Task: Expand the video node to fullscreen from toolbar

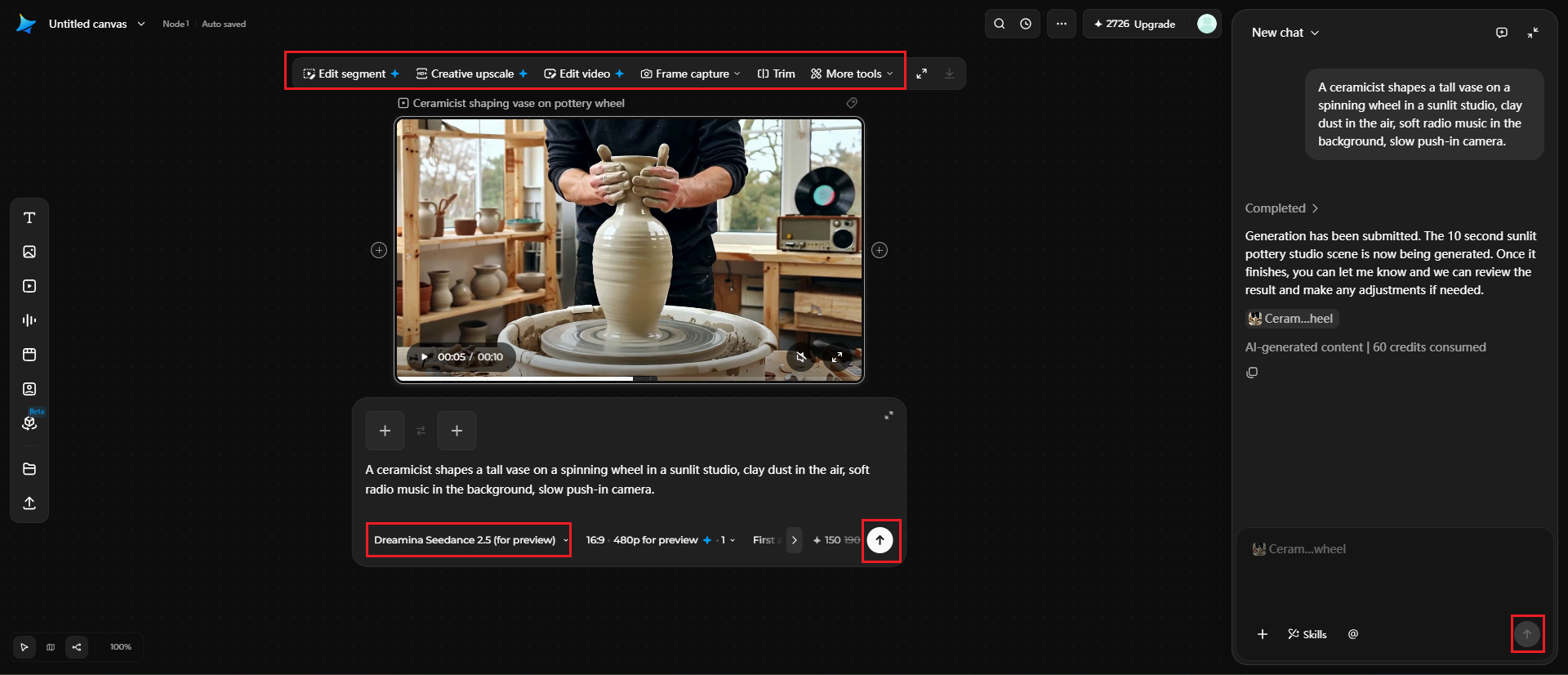Action: pyautogui.click(x=921, y=74)
